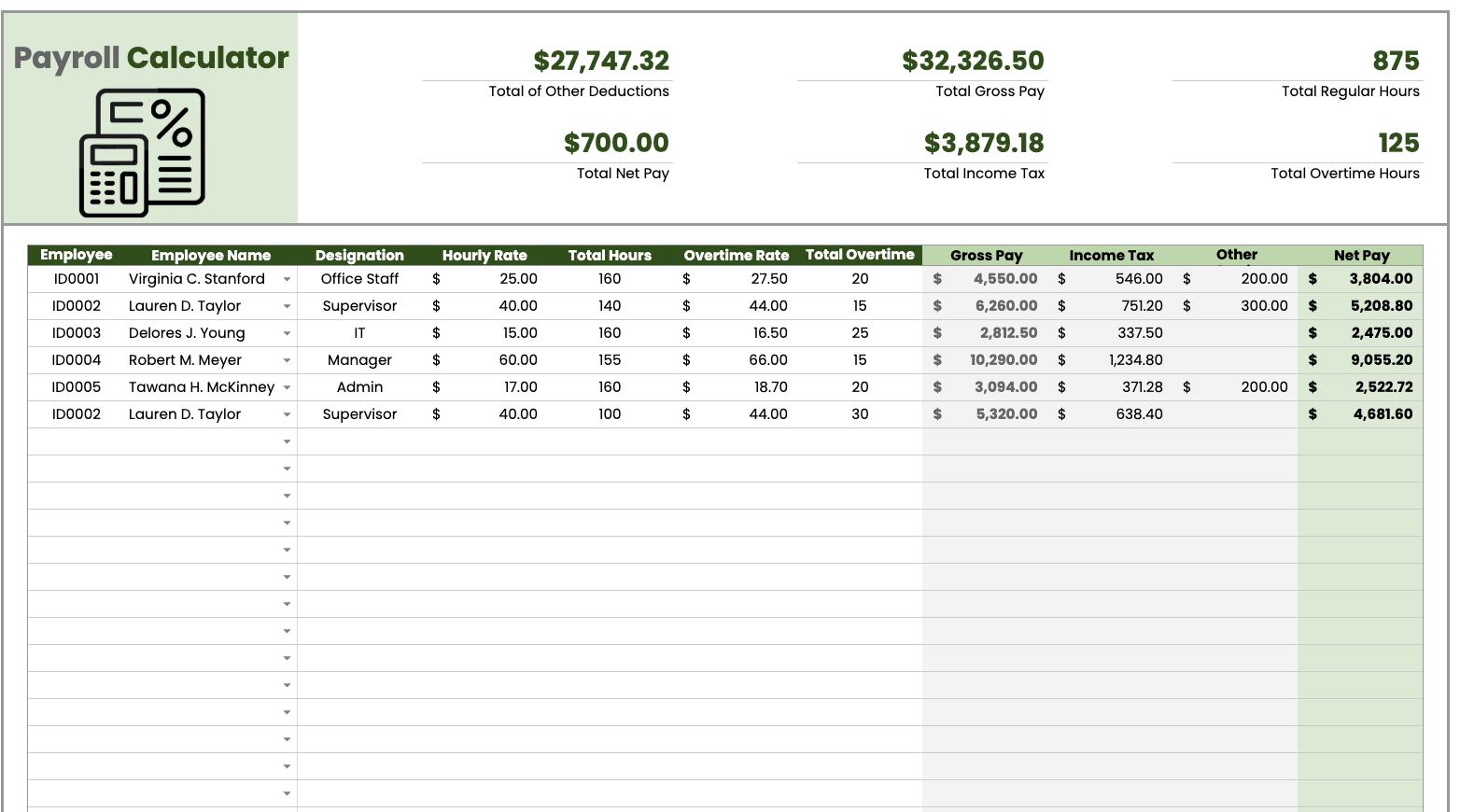Open the Tawana H. McKinney dropdown arrow
The image size is (1460, 812).
tap(287, 387)
